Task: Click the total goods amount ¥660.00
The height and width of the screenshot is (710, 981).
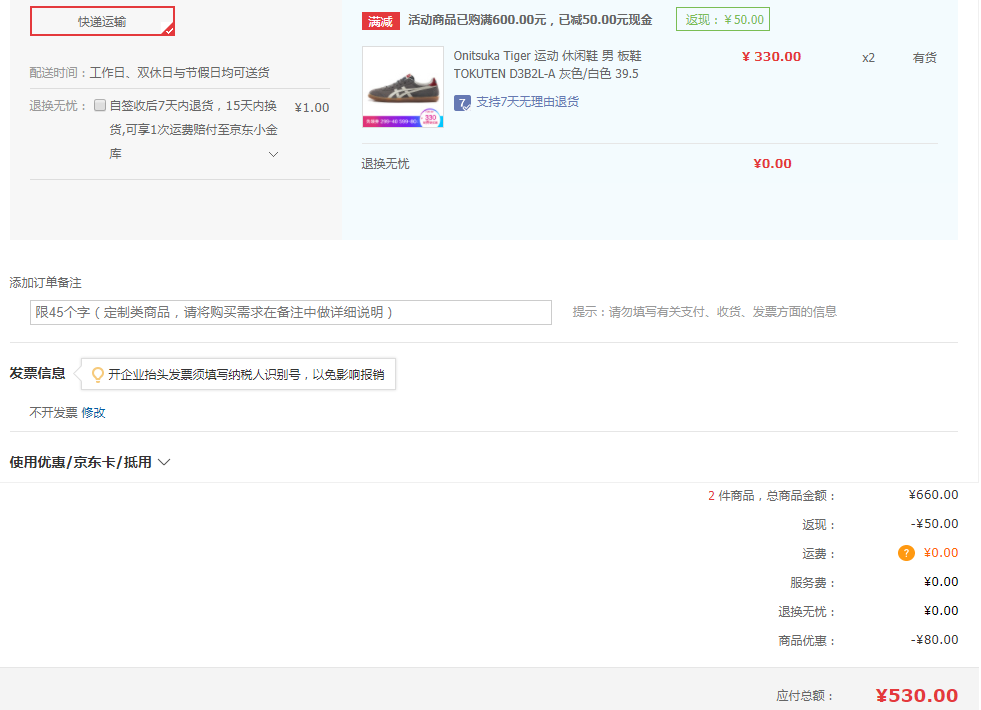Action: pyautogui.click(x=933, y=495)
